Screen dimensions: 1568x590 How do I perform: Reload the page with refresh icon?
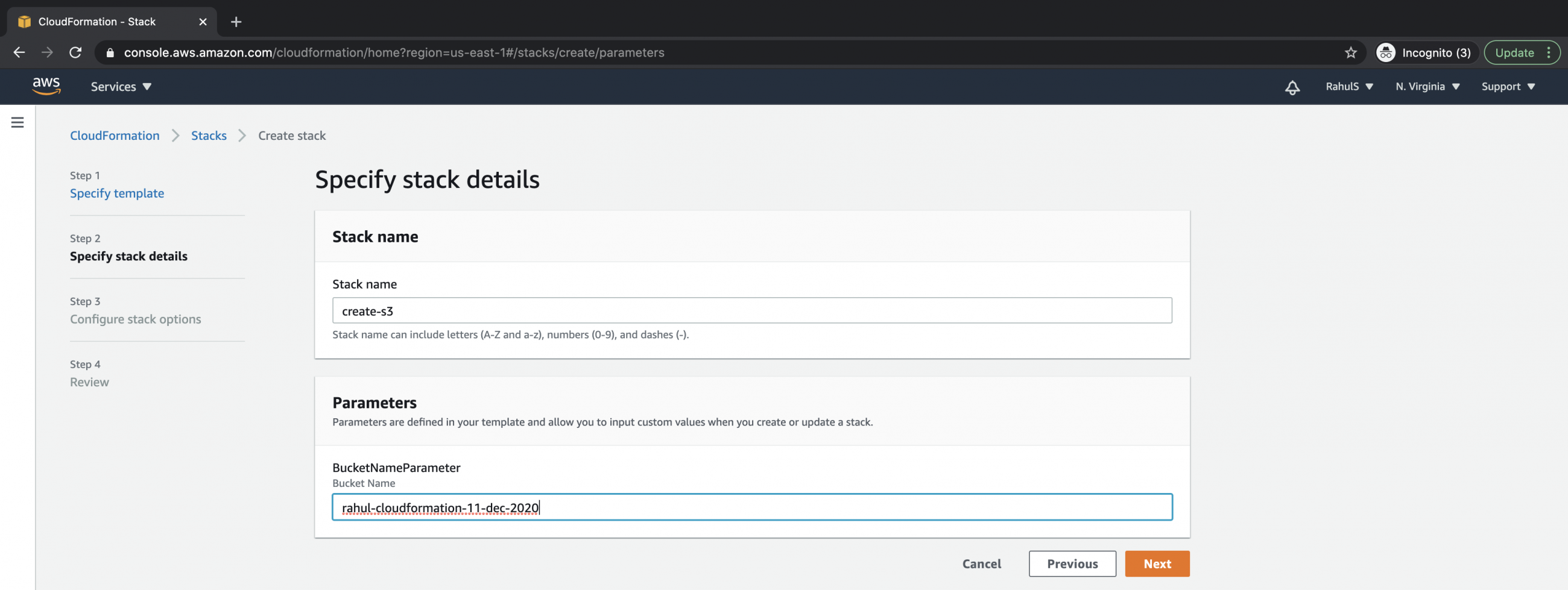75,53
